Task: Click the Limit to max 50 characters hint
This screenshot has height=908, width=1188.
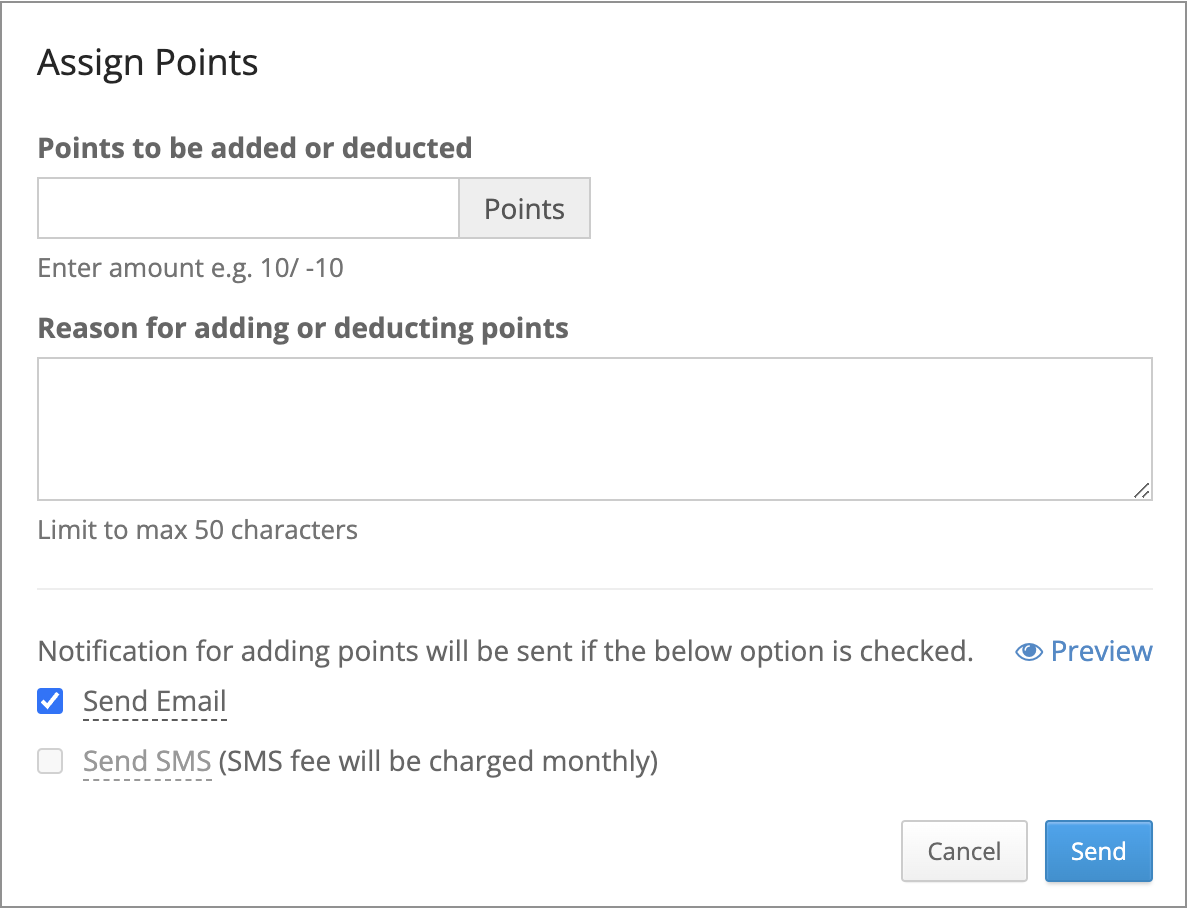Action: point(197,530)
